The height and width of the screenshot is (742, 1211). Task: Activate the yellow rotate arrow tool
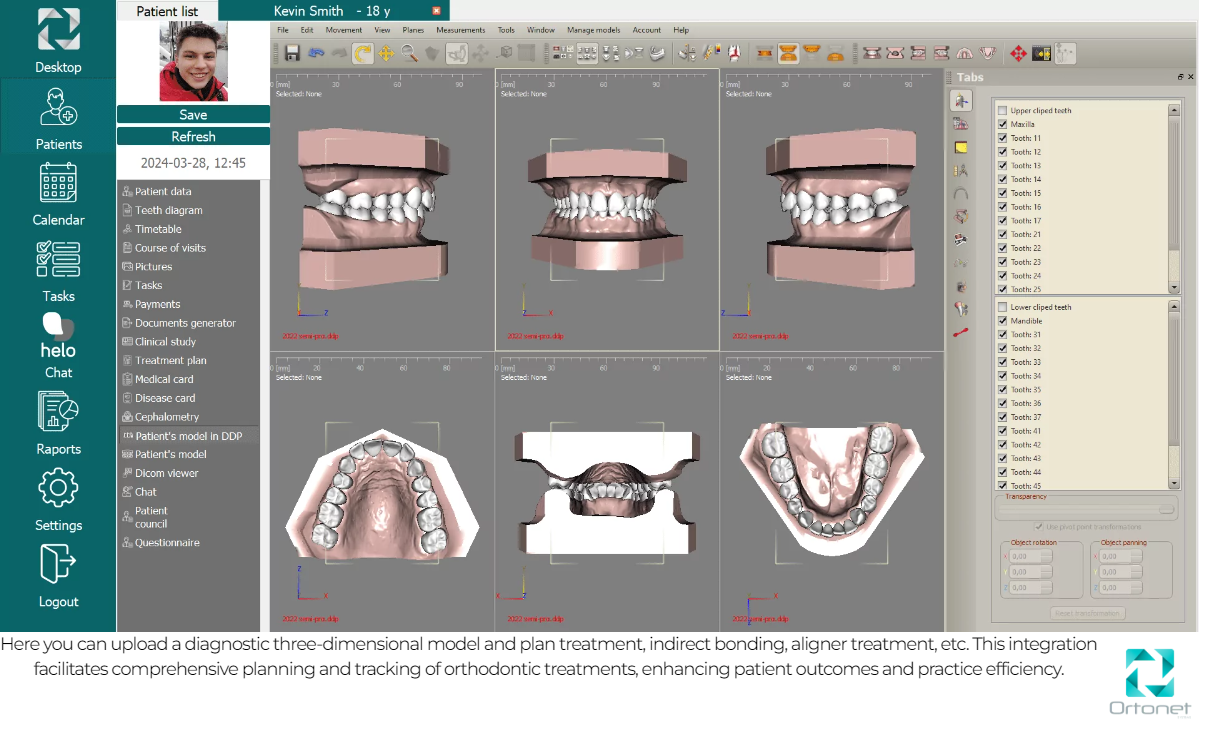coord(362,53)
